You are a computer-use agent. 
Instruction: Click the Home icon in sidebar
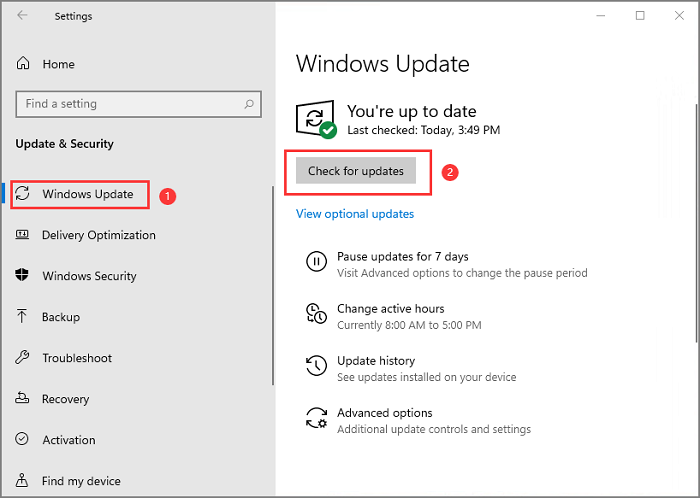tap(23, 64)
